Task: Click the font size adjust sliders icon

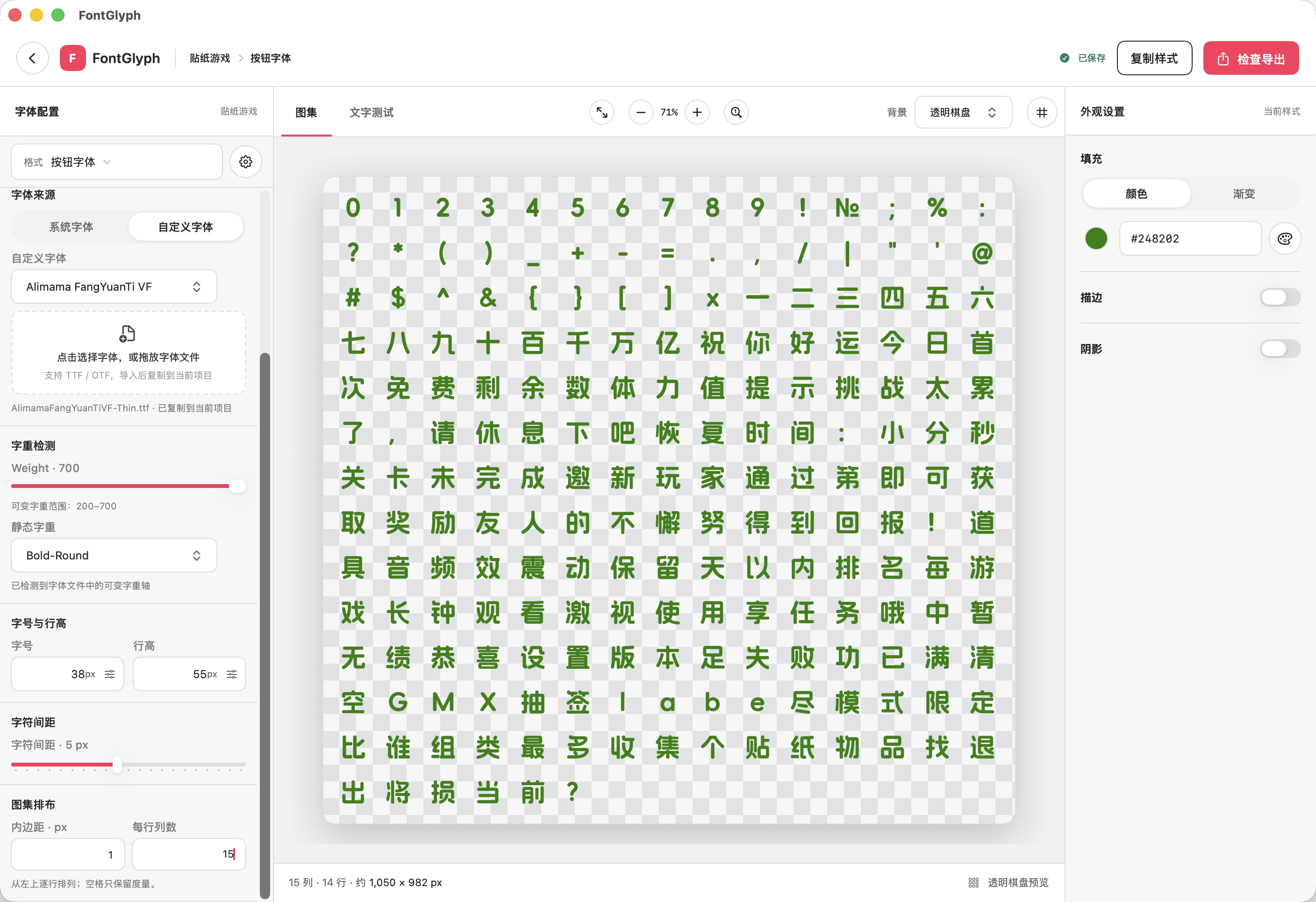Action: (x=110, y=674)
